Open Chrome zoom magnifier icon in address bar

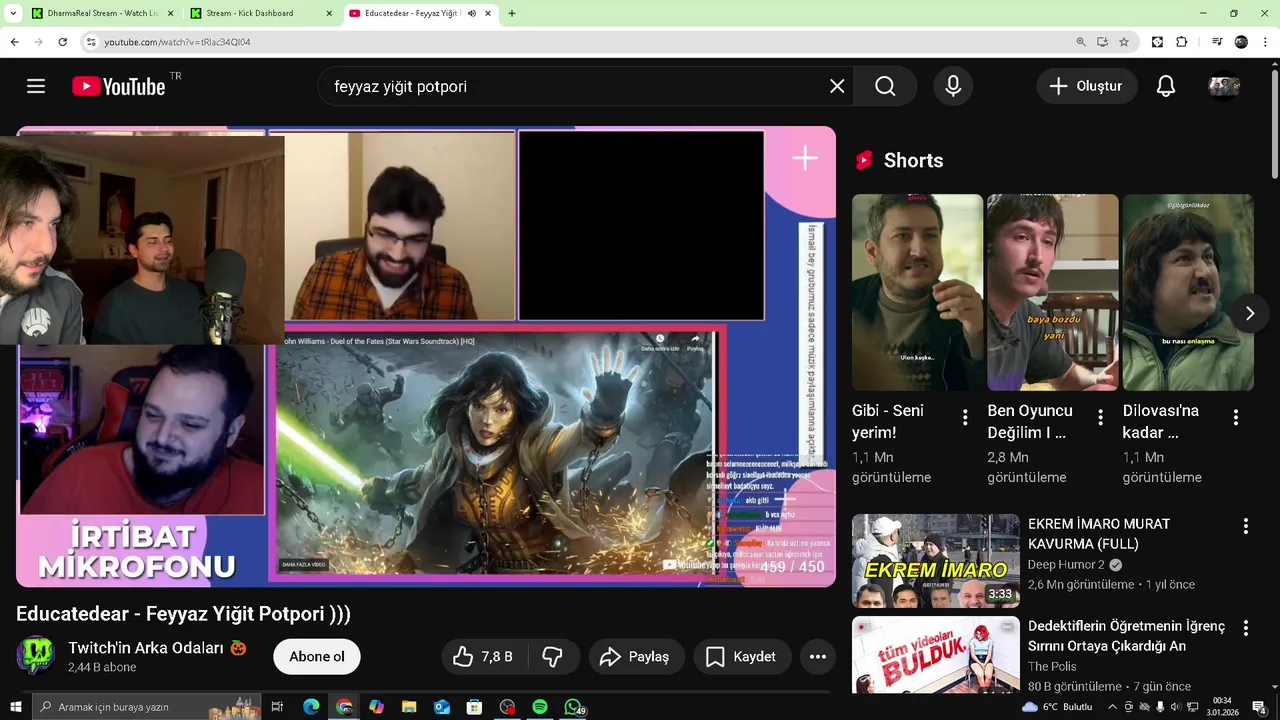pos(1081,42)
